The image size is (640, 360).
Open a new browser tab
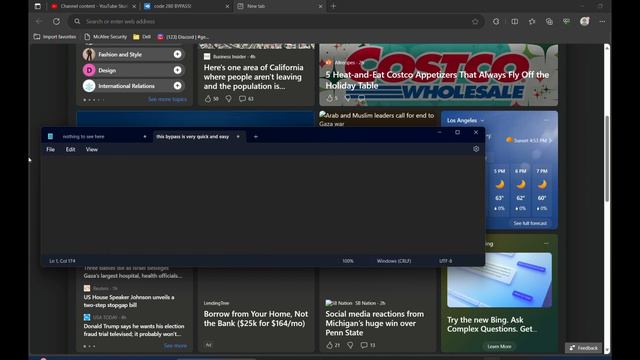pyautogui.click(x=333, y=6)
